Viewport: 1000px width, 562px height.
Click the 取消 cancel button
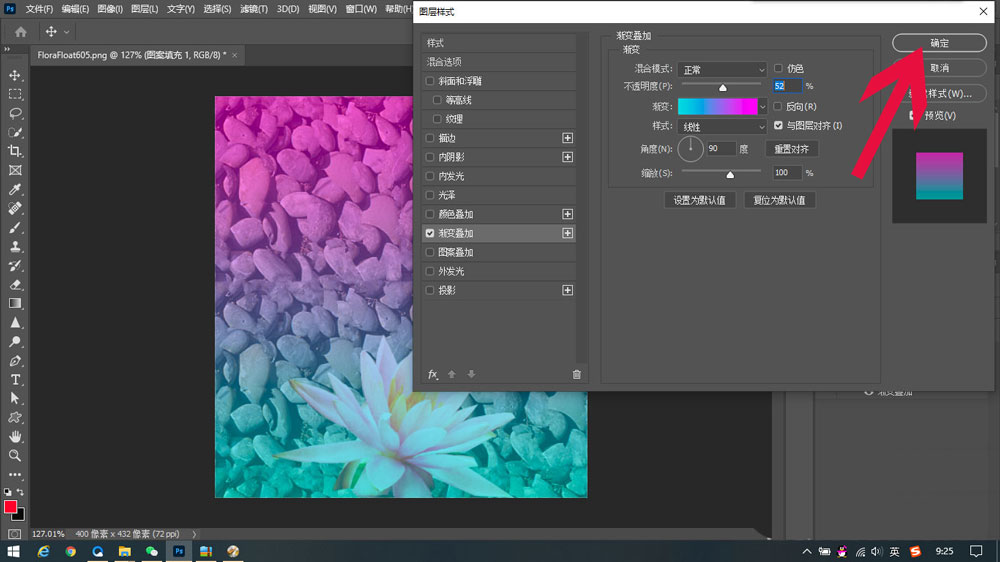coord(939,68)
